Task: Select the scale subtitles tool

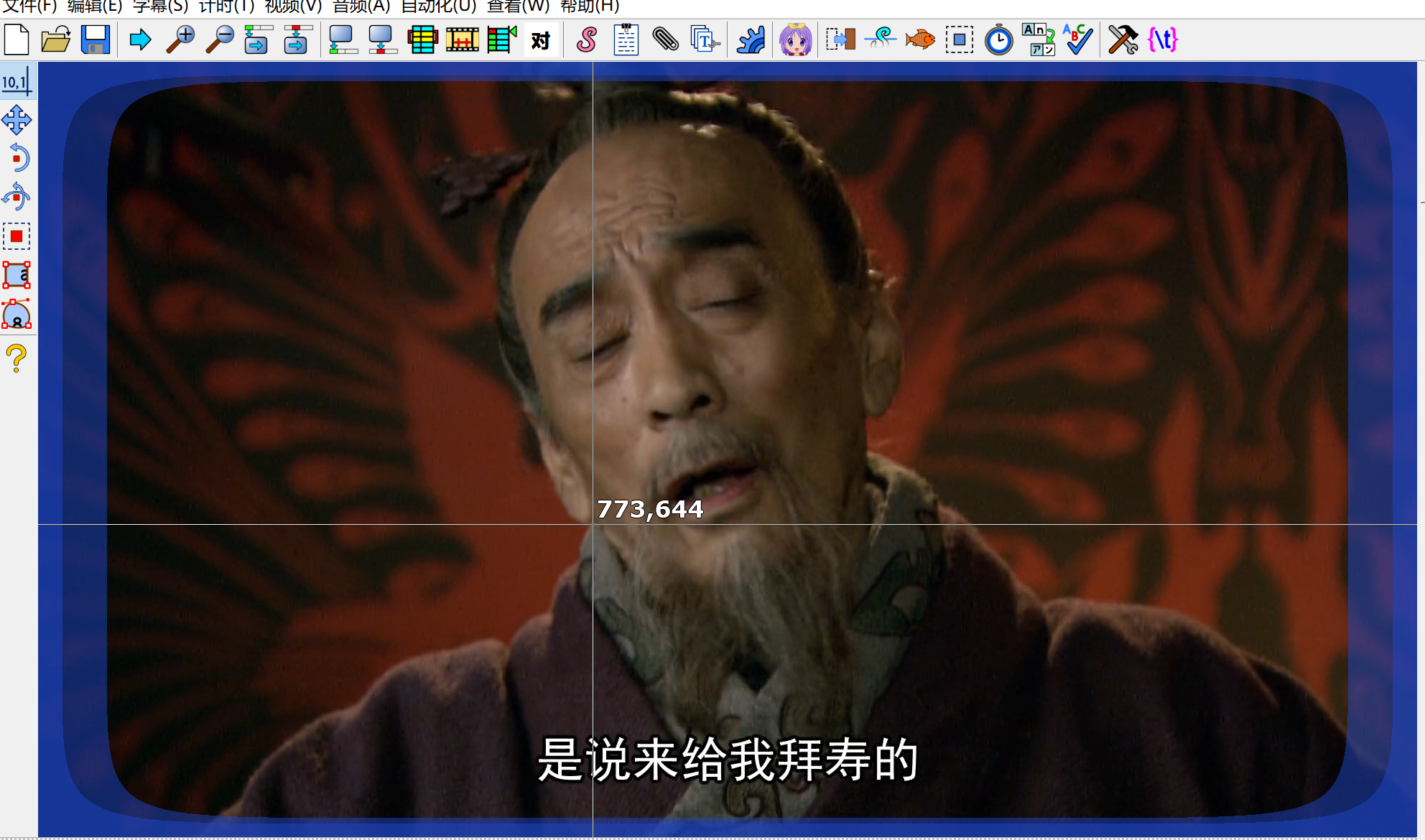Action: coord(16,236)
